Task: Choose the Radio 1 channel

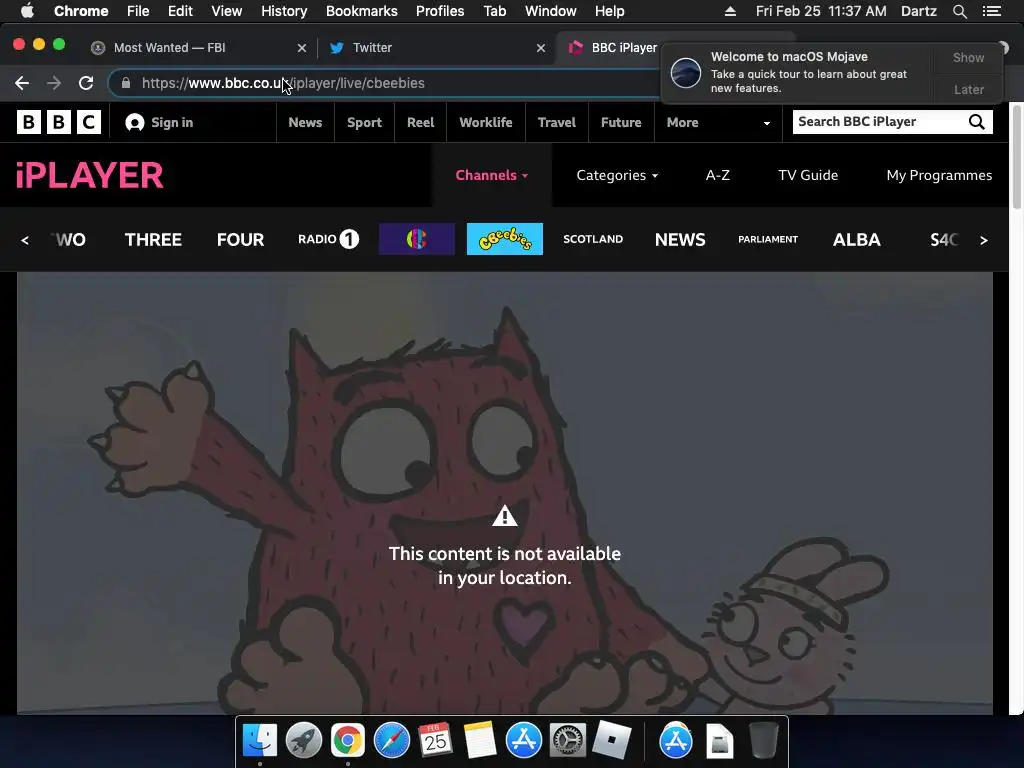Action: (x=328, y=239)
